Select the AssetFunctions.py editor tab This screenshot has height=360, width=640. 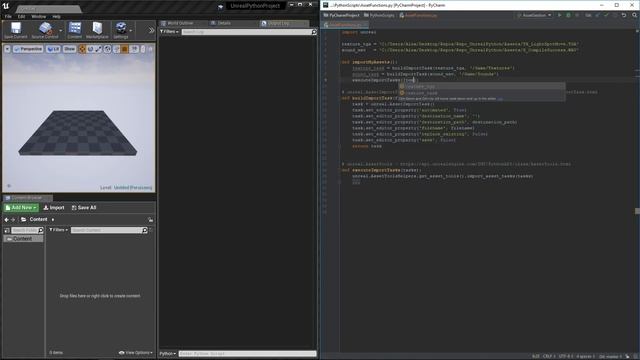coord(345,25)
